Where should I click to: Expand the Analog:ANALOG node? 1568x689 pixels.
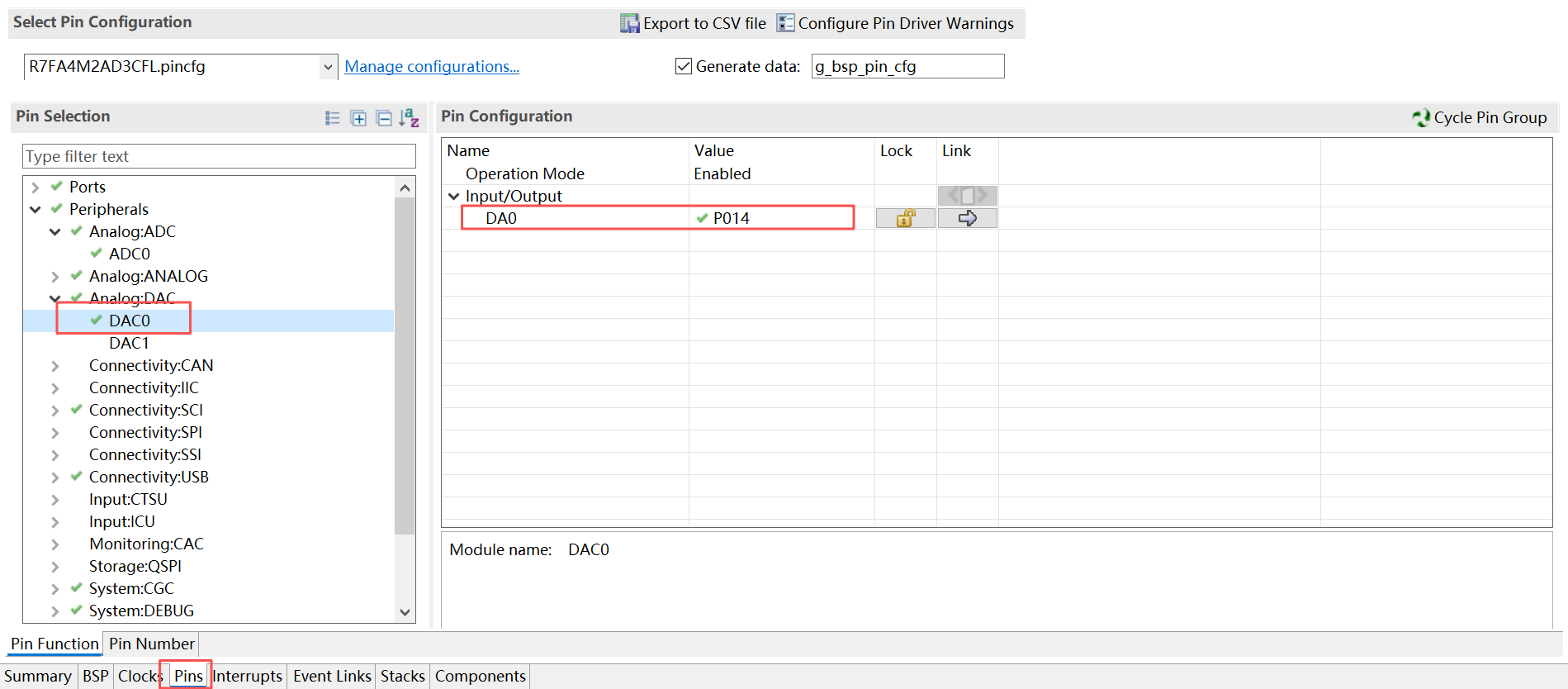point(55,277)
